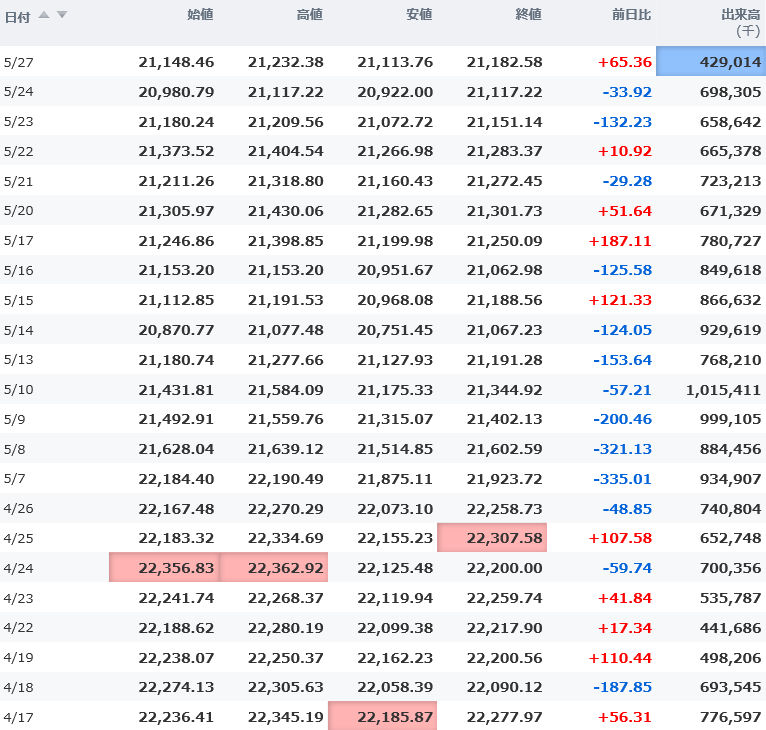Select the highlighted low value 22,185.87

383,716
